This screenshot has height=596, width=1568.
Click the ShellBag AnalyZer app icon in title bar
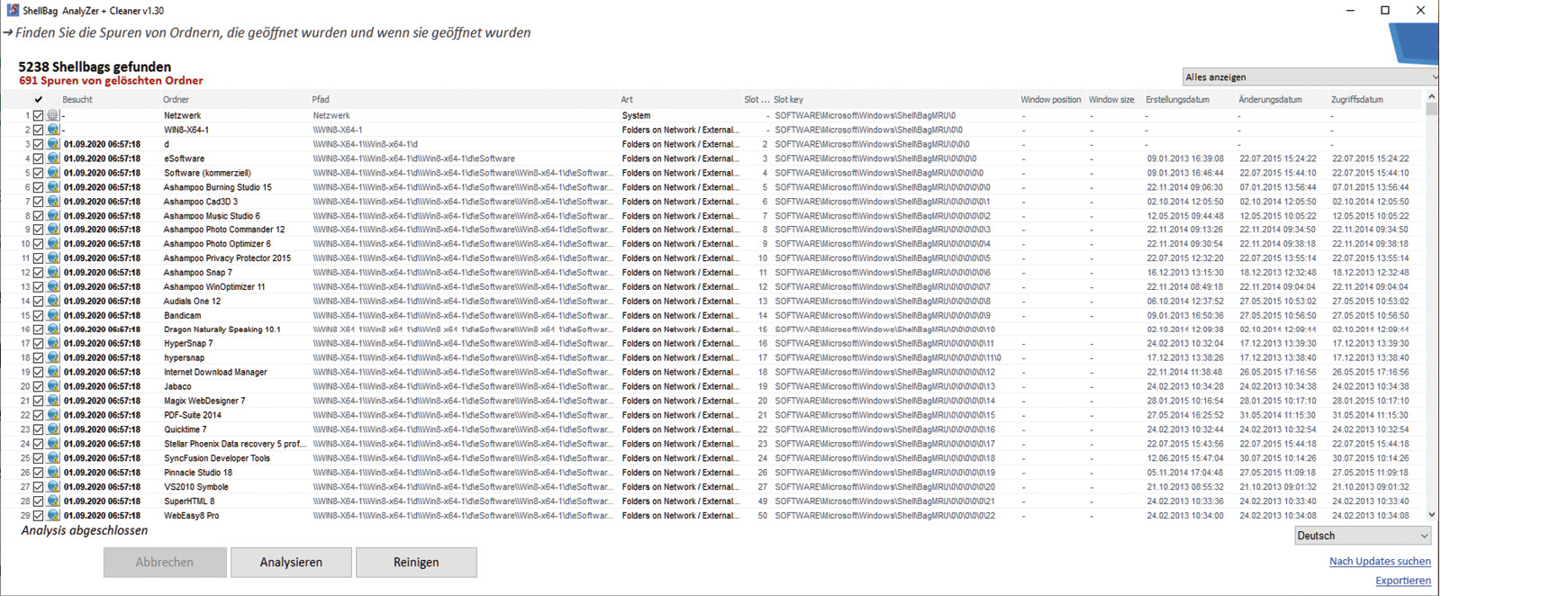[13, 10]
